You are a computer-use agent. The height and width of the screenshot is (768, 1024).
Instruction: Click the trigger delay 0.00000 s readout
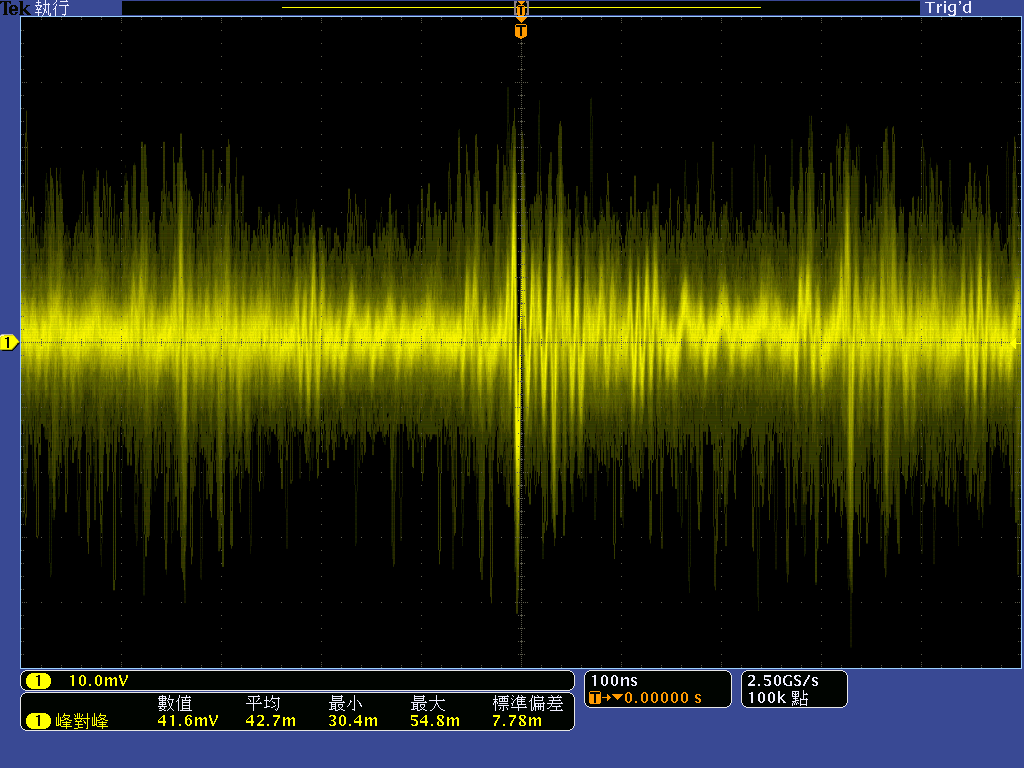pos(662,698)
